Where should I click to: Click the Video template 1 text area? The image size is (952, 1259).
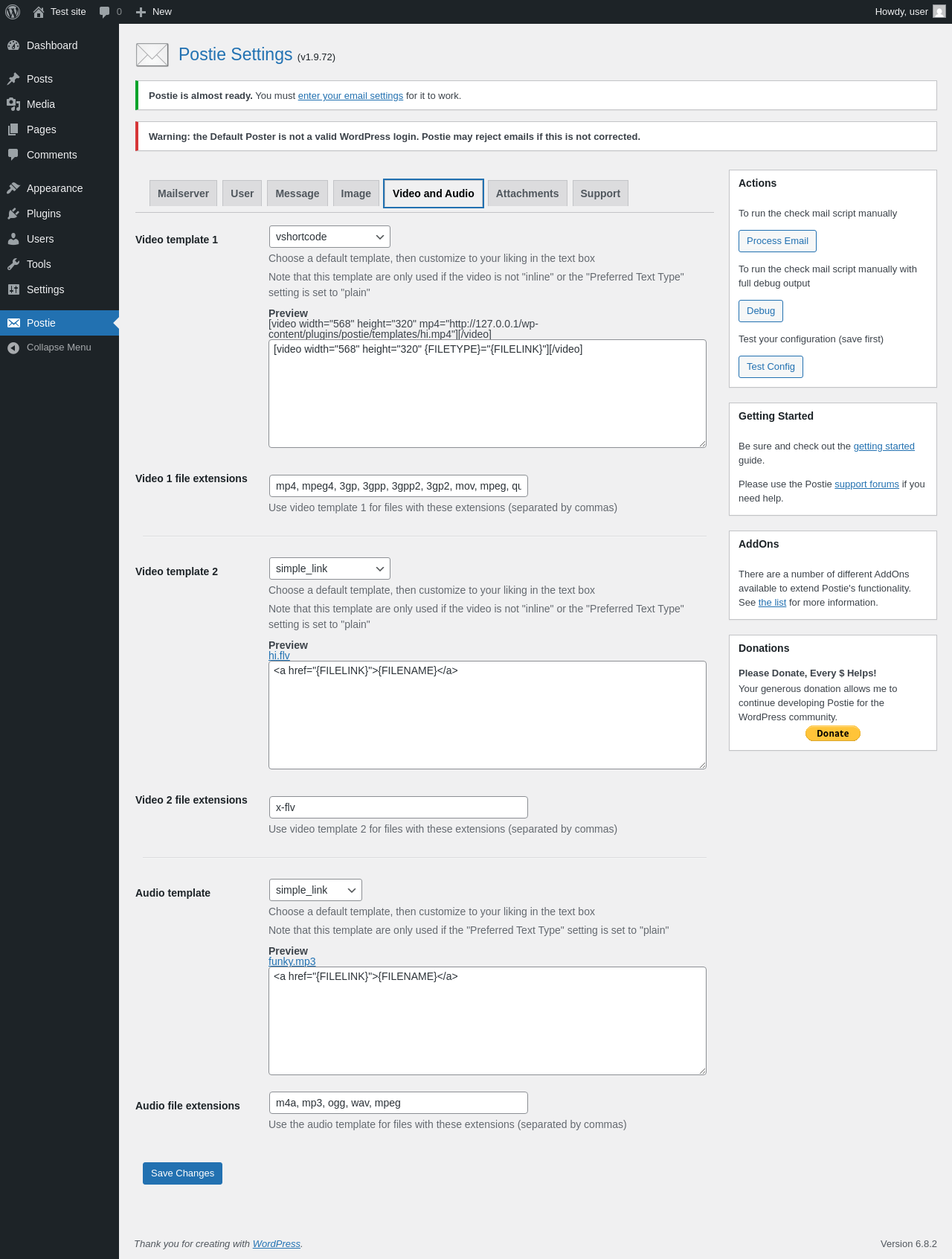click(487, 394)
